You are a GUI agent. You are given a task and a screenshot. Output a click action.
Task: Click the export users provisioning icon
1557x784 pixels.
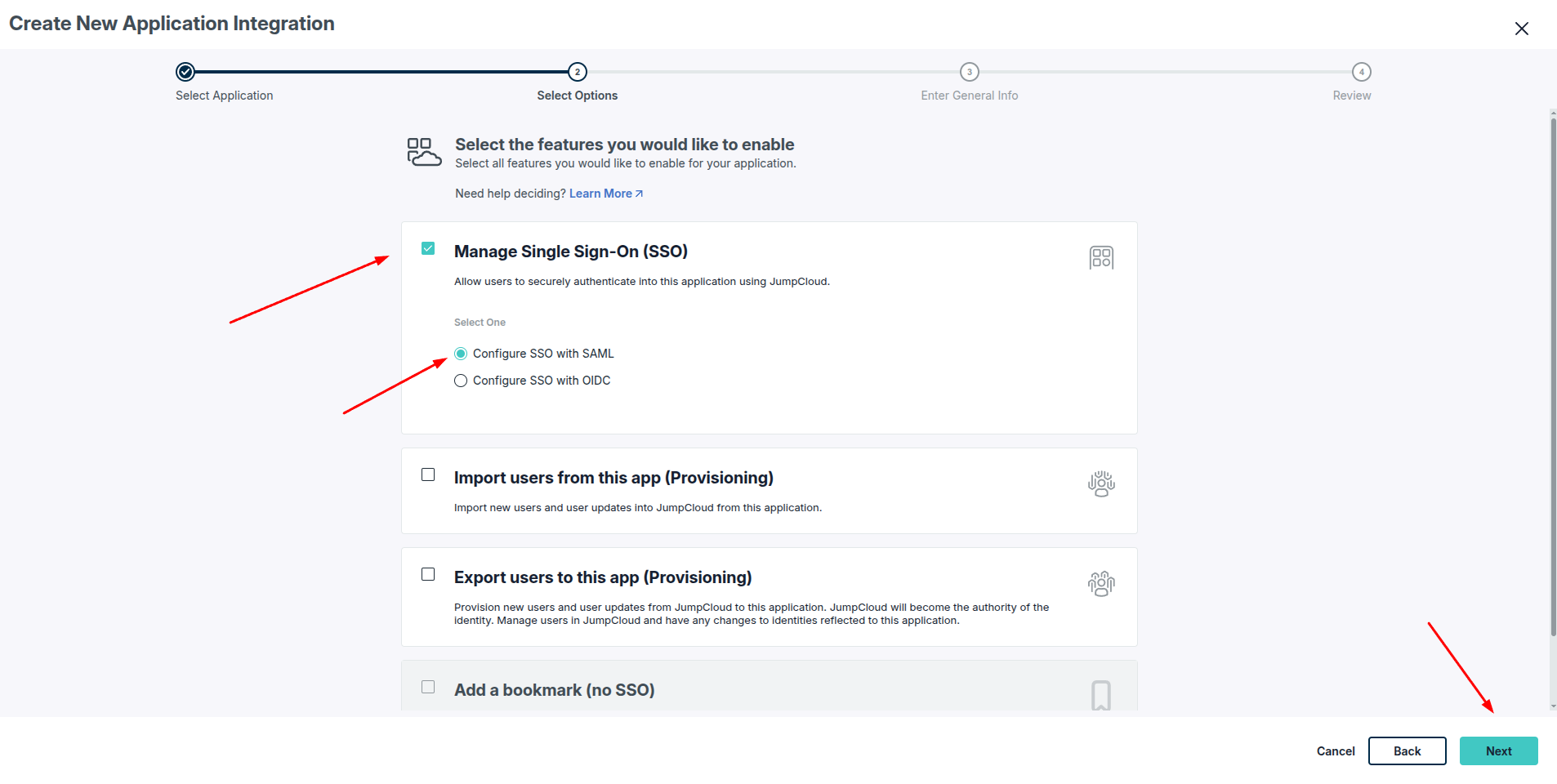1101,583
